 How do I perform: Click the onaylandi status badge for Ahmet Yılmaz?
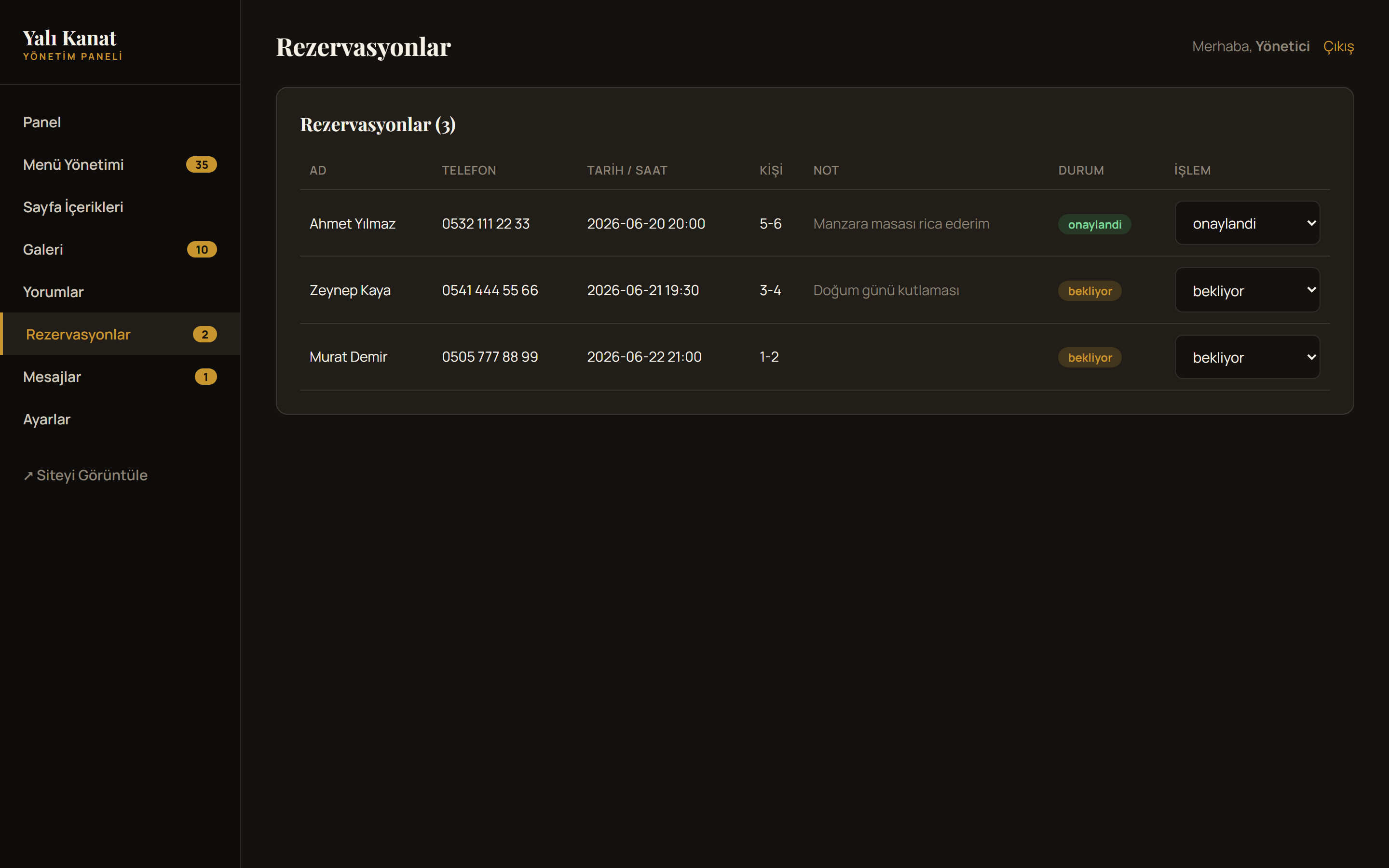pos(1094,224)
